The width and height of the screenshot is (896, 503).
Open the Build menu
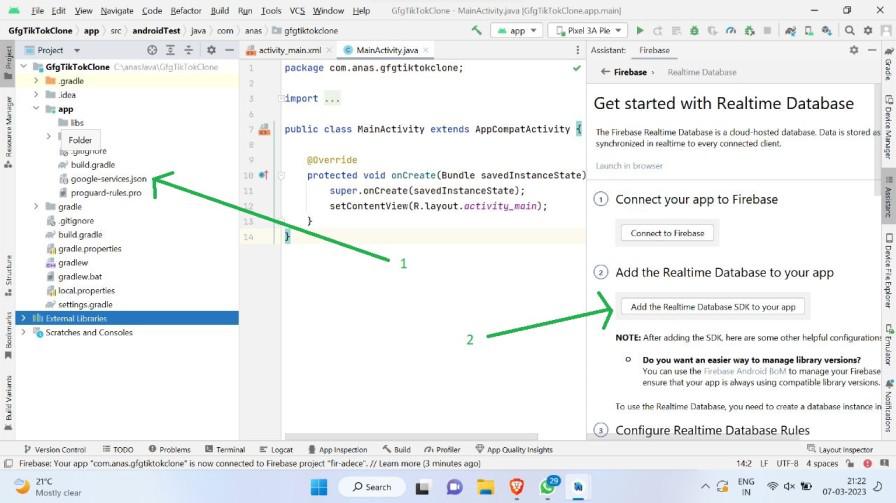[219, 11]
